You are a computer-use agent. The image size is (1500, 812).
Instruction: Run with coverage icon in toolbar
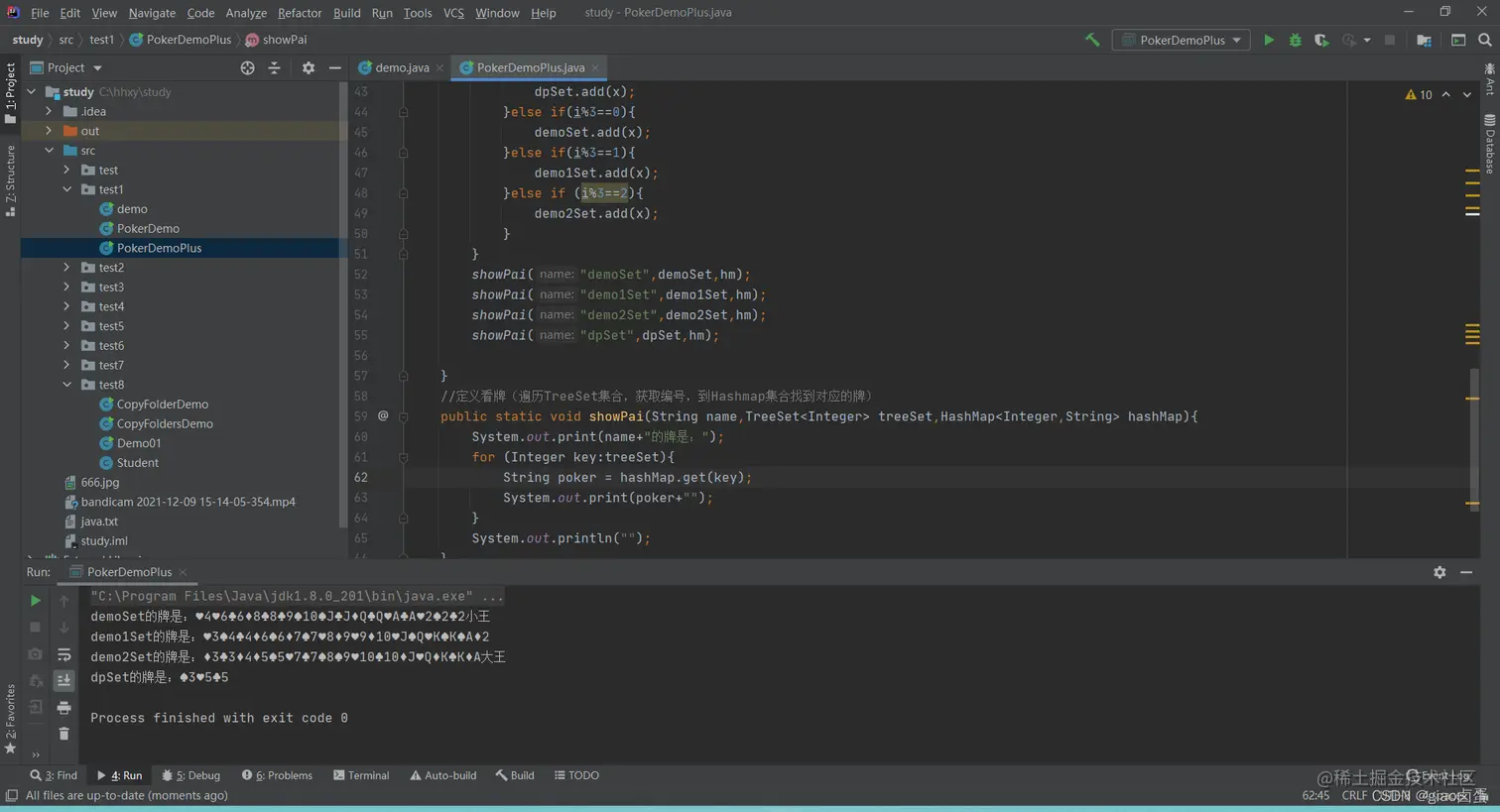(x=1321, y=40)
